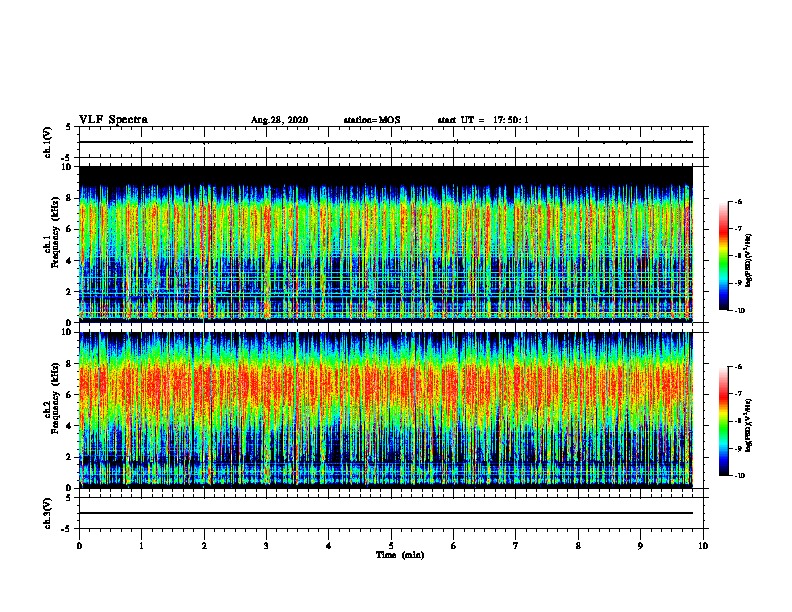The height and width of the screenshot is (612, 792).
Task: Click the "-6" label on upper color bar
Action: tap(739, 202)
